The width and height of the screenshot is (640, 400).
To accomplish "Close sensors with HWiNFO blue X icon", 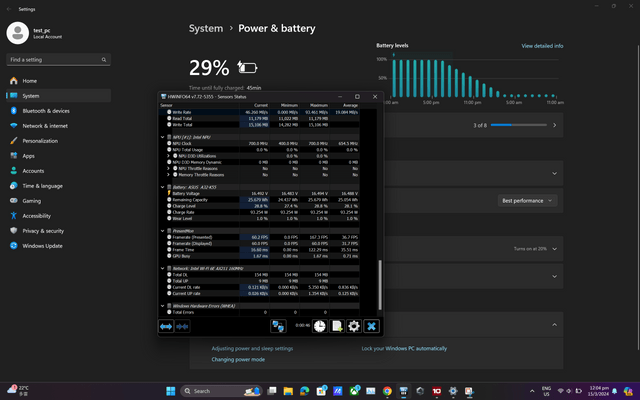I will pyautogui.click(x=371, y=326).
